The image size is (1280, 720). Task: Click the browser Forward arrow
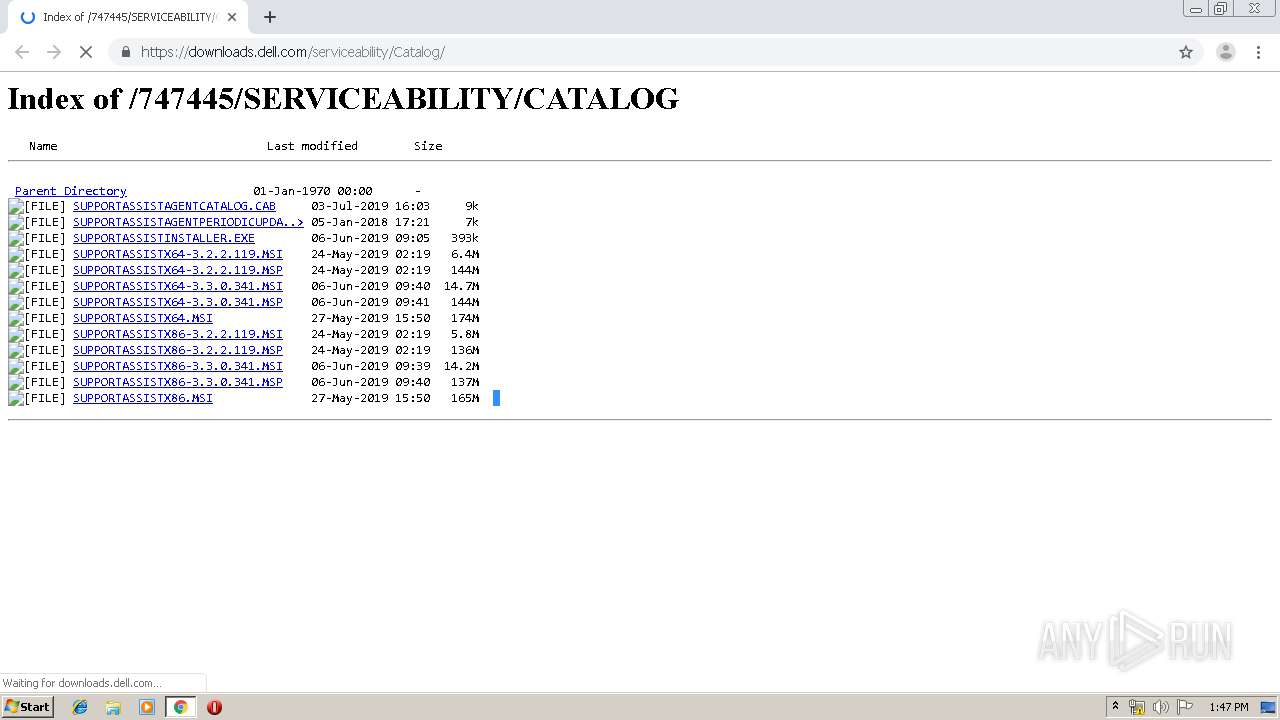[x=54, y=52]
